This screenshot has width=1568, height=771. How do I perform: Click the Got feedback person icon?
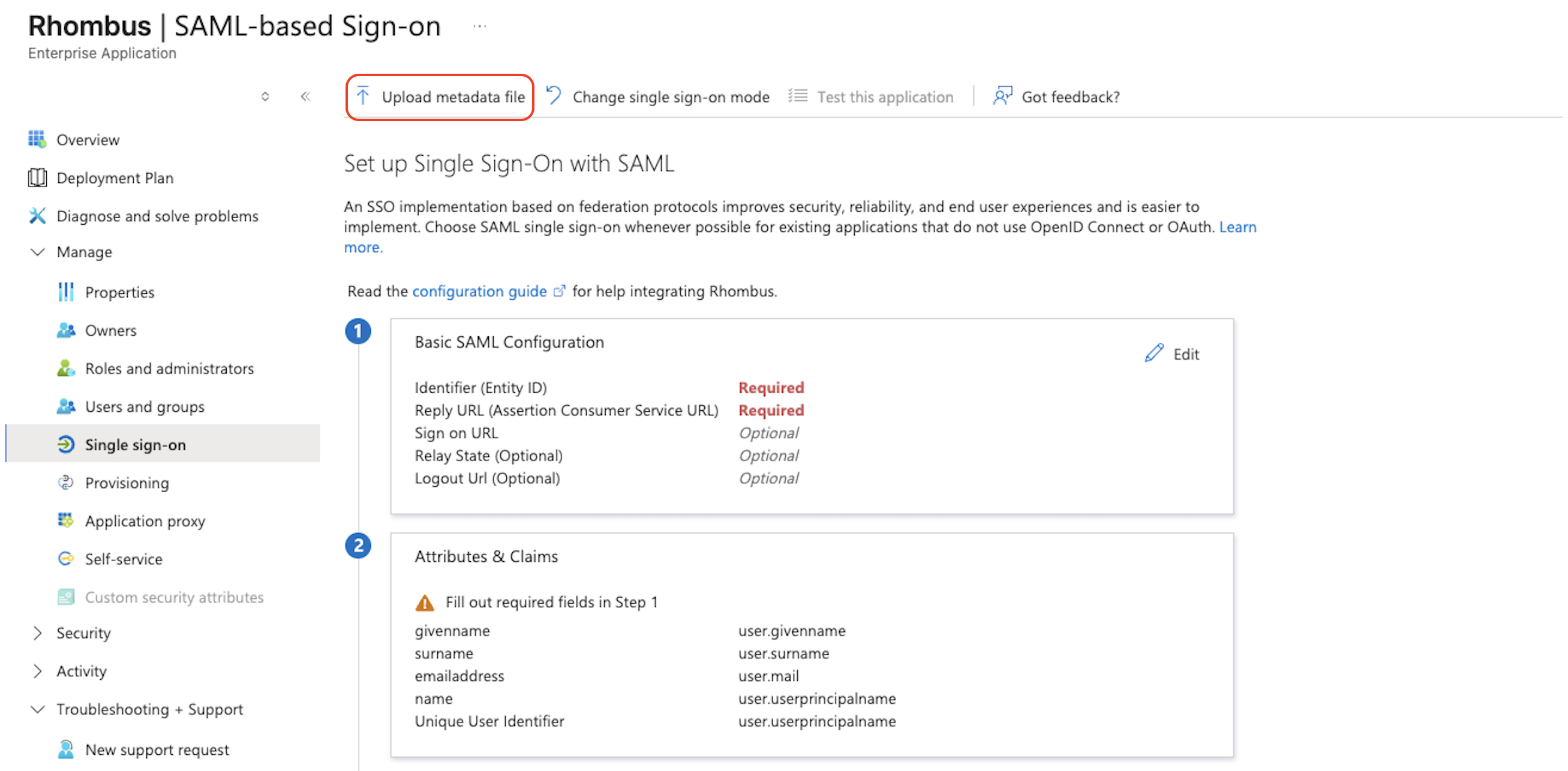pyautogui.click(x=1002, y=95)
